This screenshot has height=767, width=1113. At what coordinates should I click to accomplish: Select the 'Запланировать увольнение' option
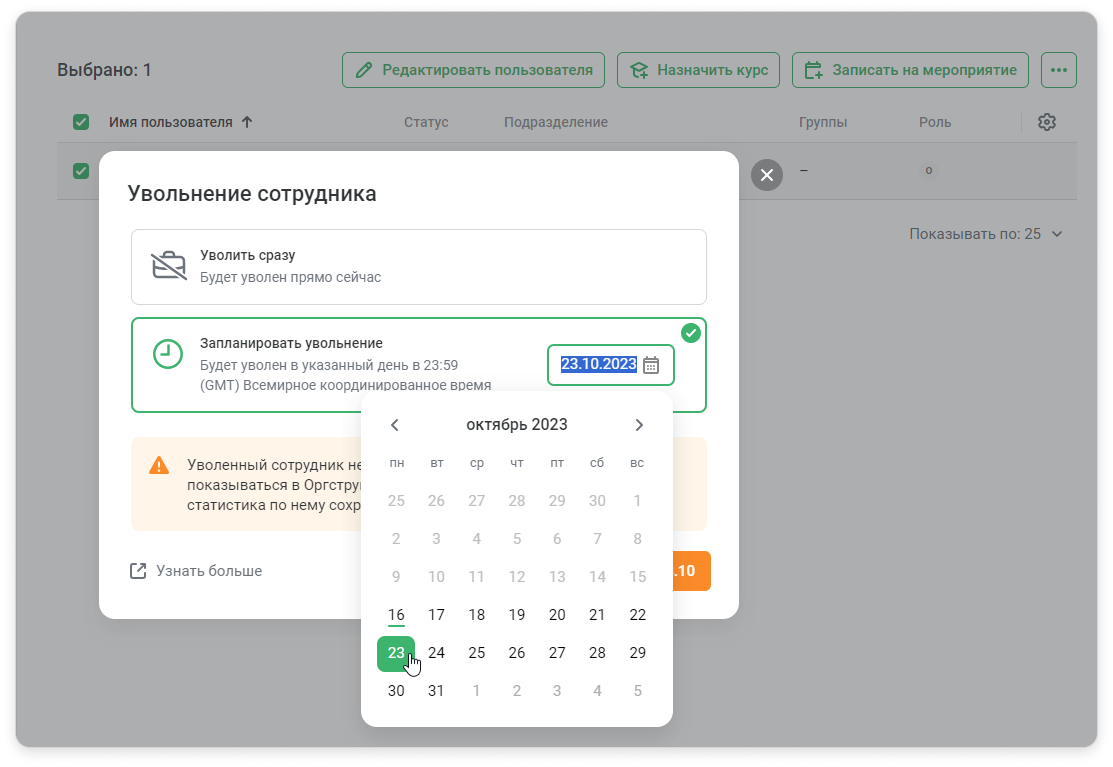419,365
